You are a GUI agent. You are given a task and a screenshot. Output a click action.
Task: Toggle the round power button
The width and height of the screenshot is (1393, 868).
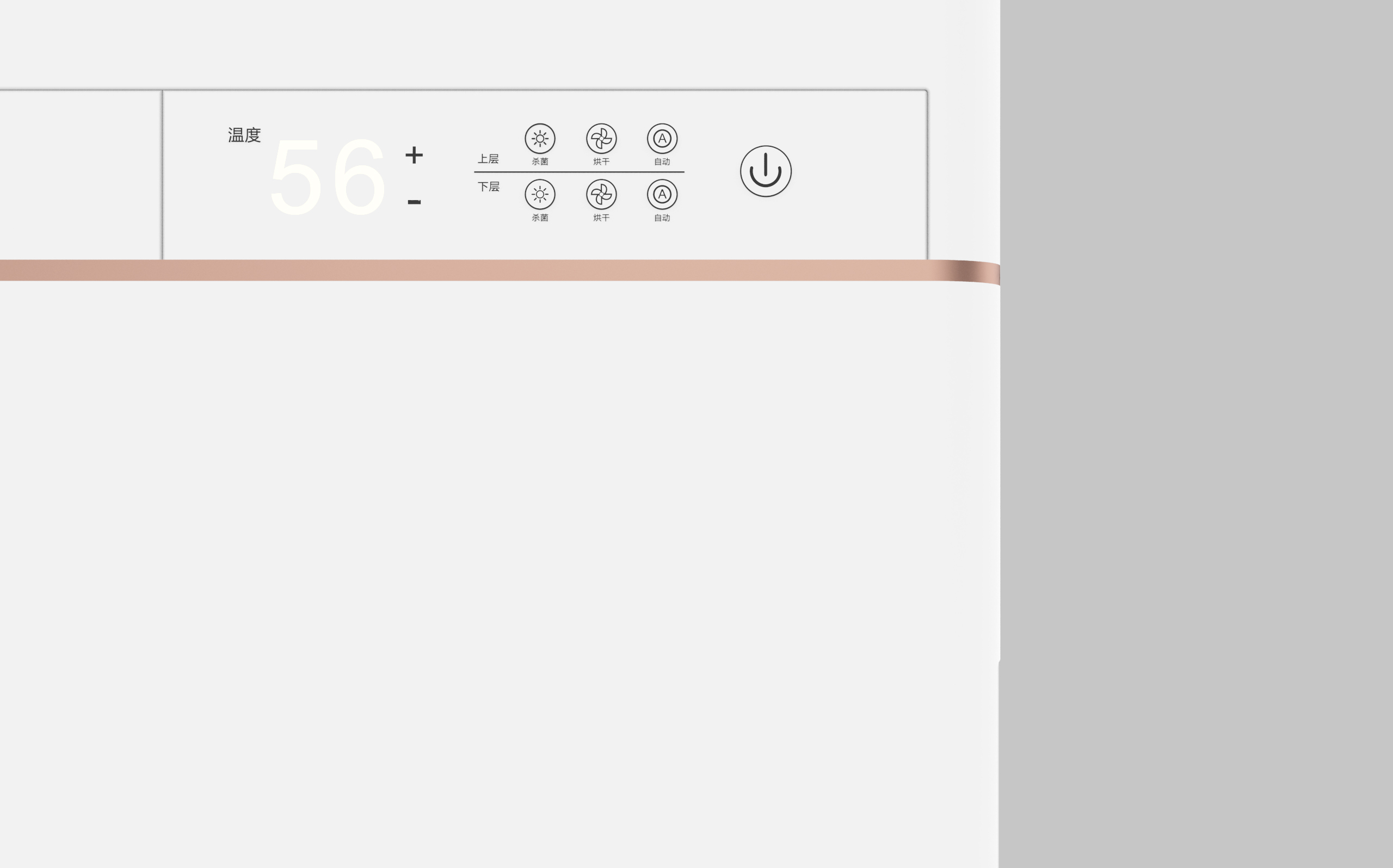pos(766,171)
